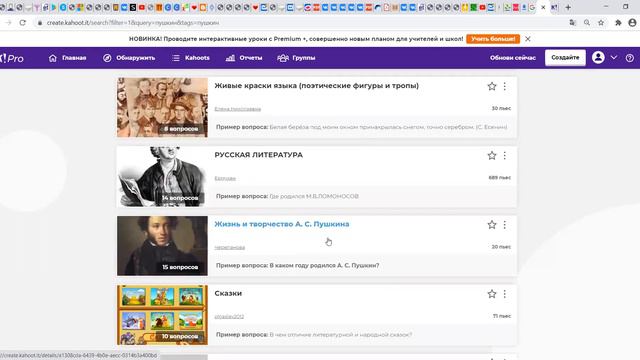
Task: Open author link under 'Живые краски языка'
Action: click(x=238, y=109)
